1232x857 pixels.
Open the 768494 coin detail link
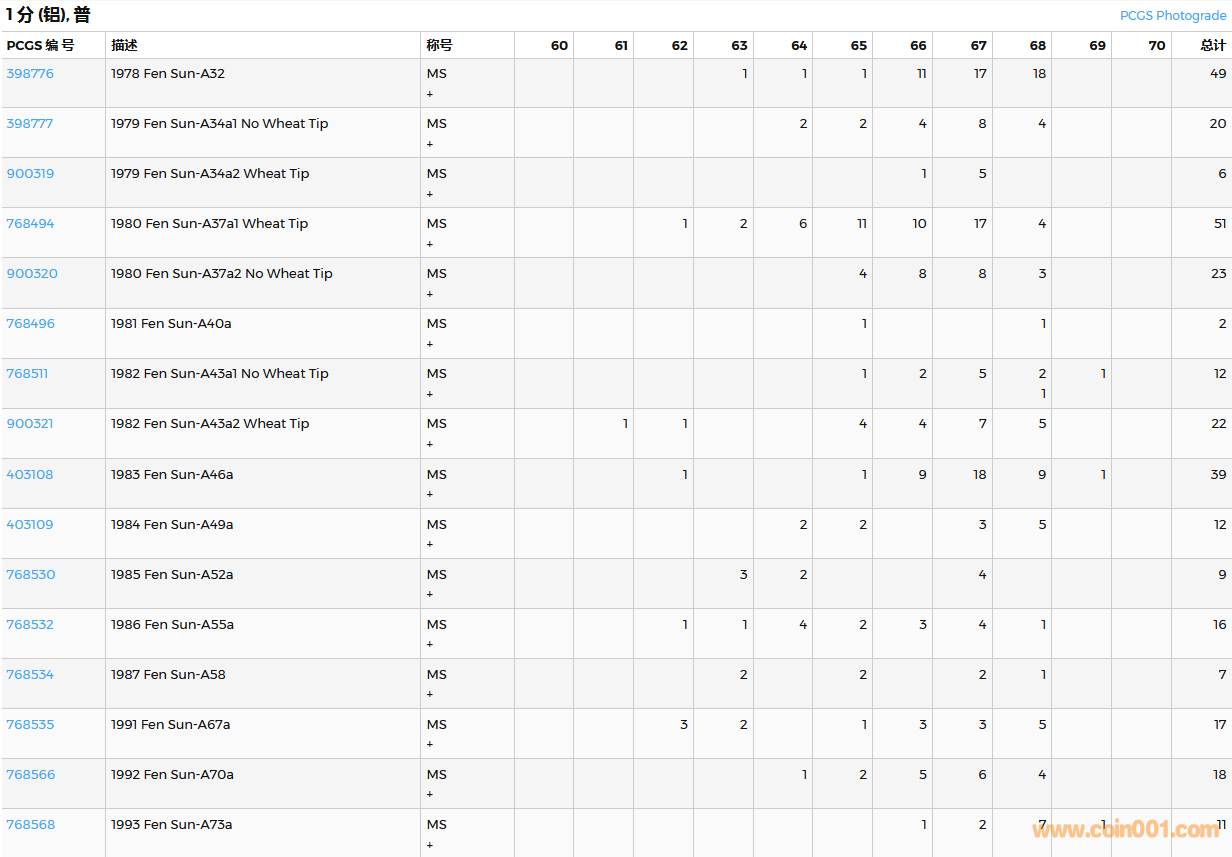click(30, 224)
